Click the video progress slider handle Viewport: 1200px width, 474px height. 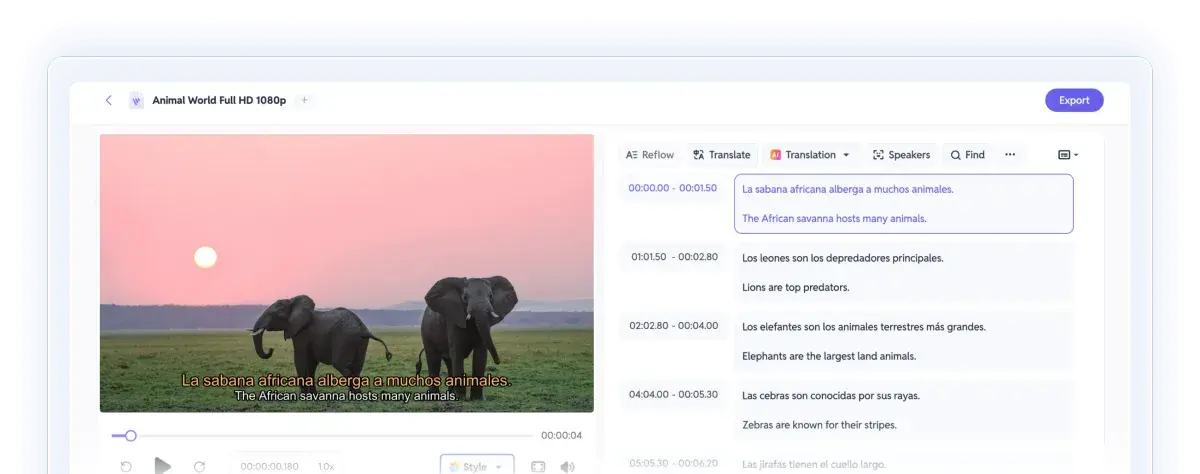pos(130,435)
